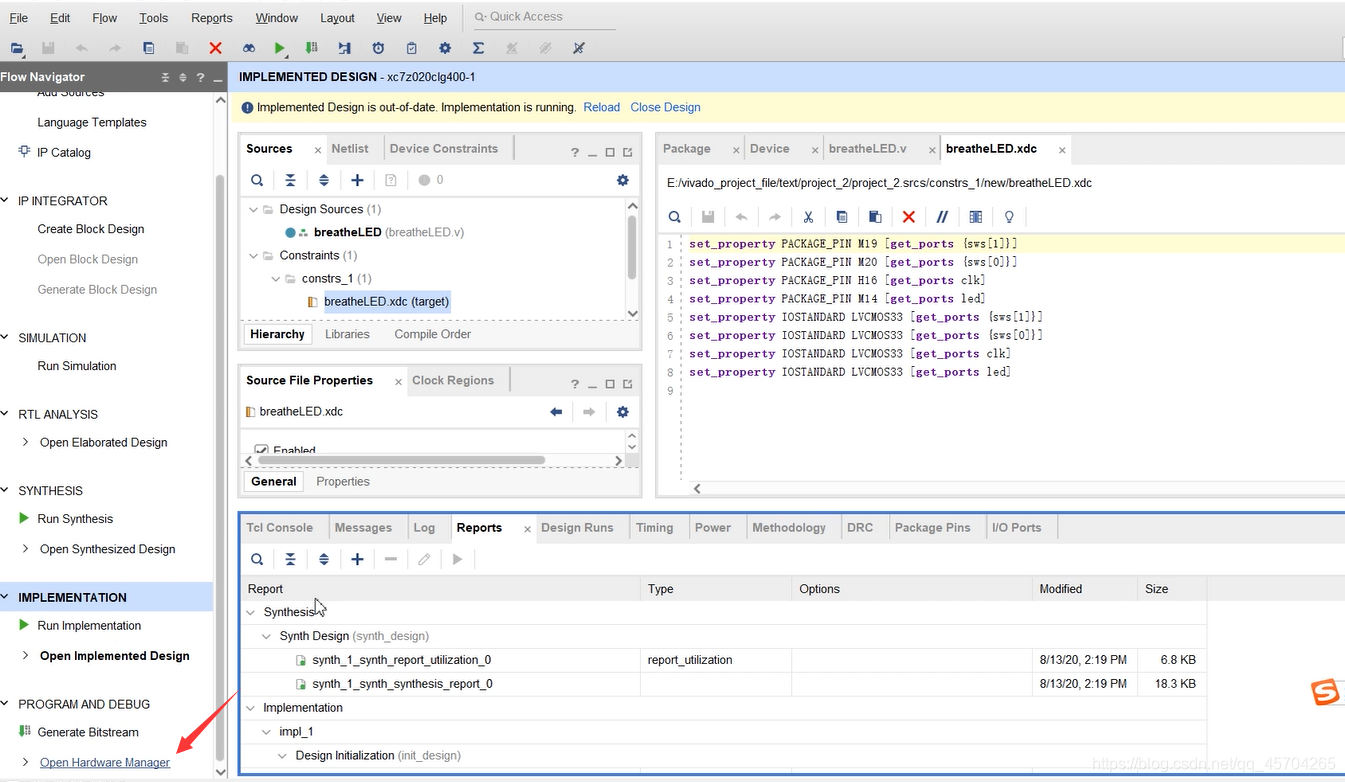Collapse the Synth Design report node
This screenshot has width=1345, height=782.
267,636
